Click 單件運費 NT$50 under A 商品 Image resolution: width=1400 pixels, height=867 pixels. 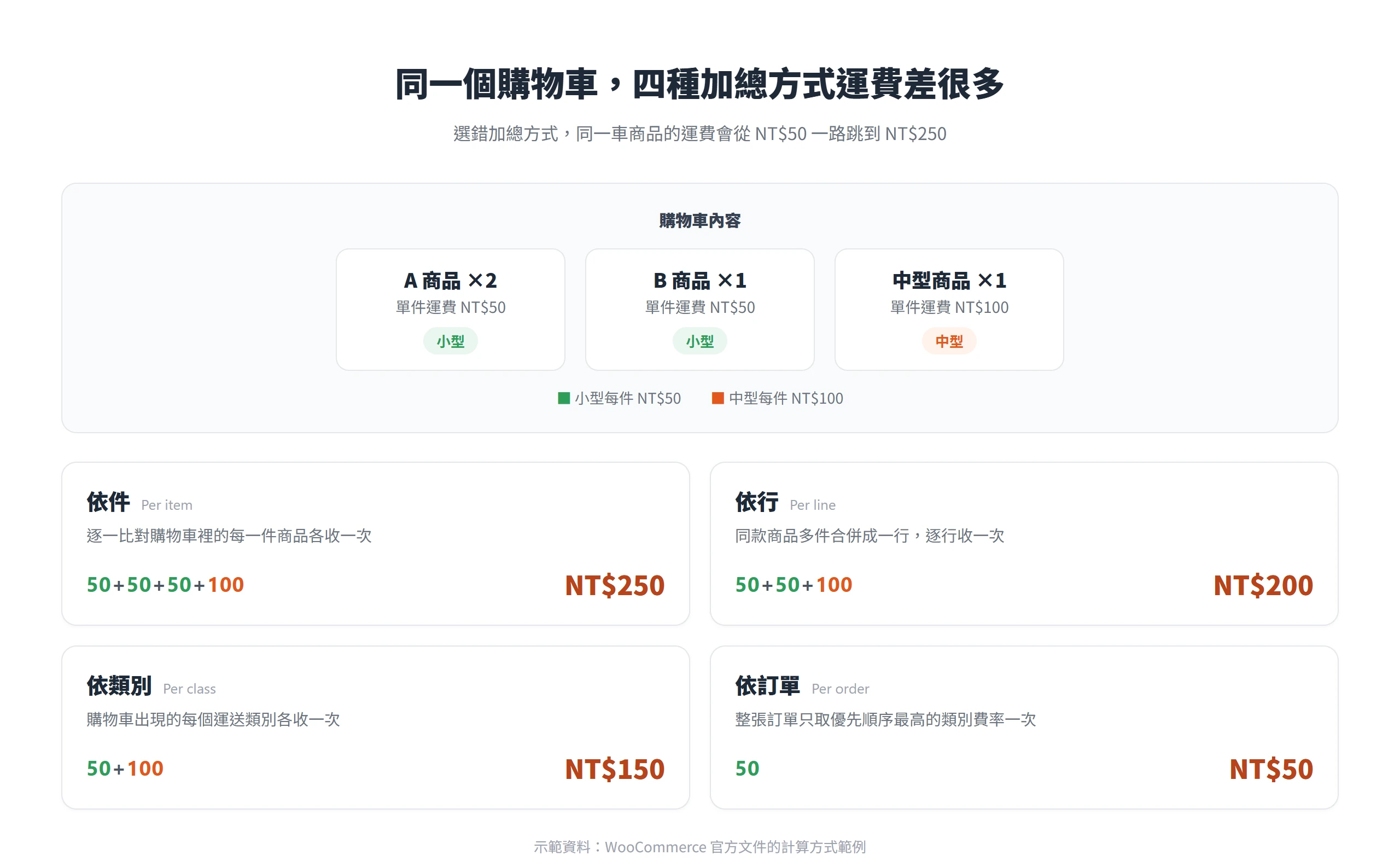(451, 308)
